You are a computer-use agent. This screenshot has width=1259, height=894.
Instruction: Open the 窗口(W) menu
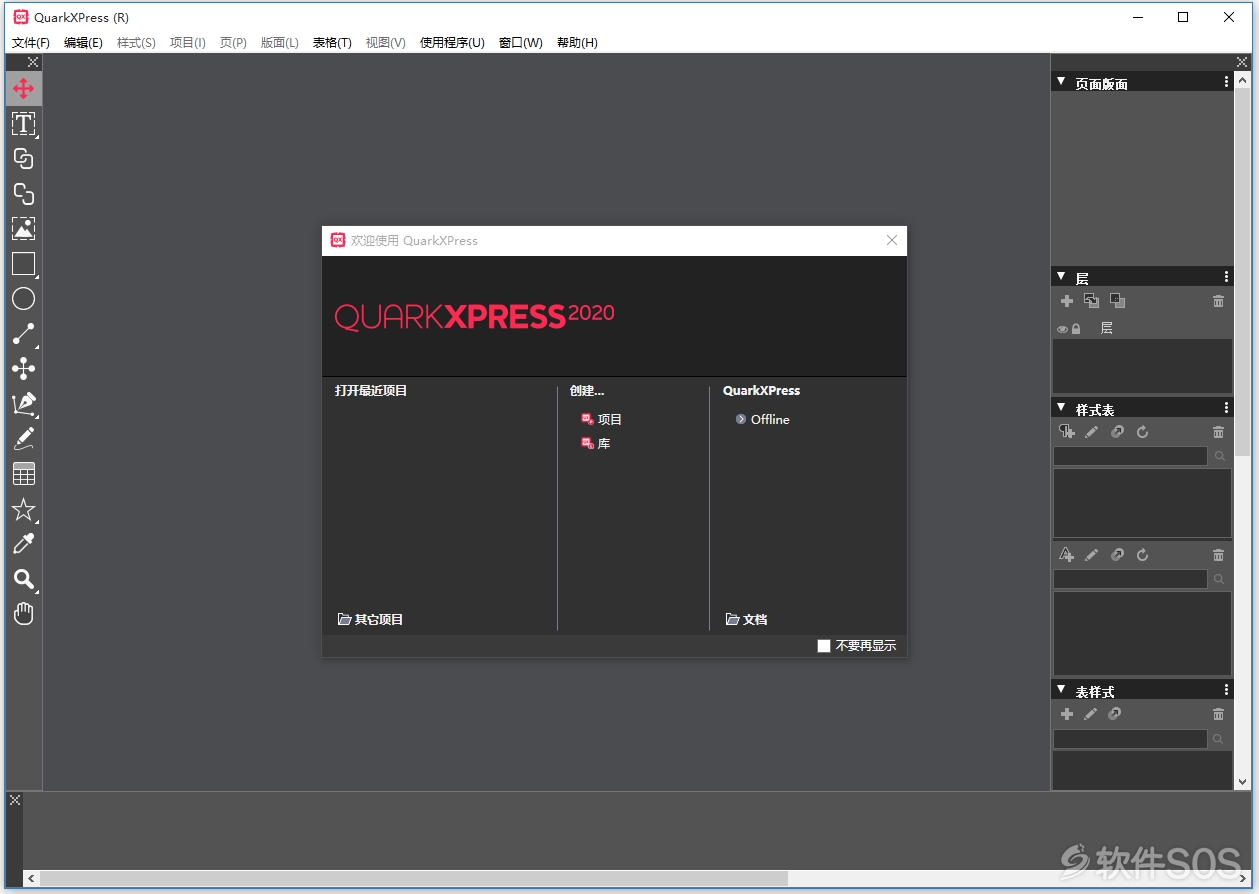(520, 43)
